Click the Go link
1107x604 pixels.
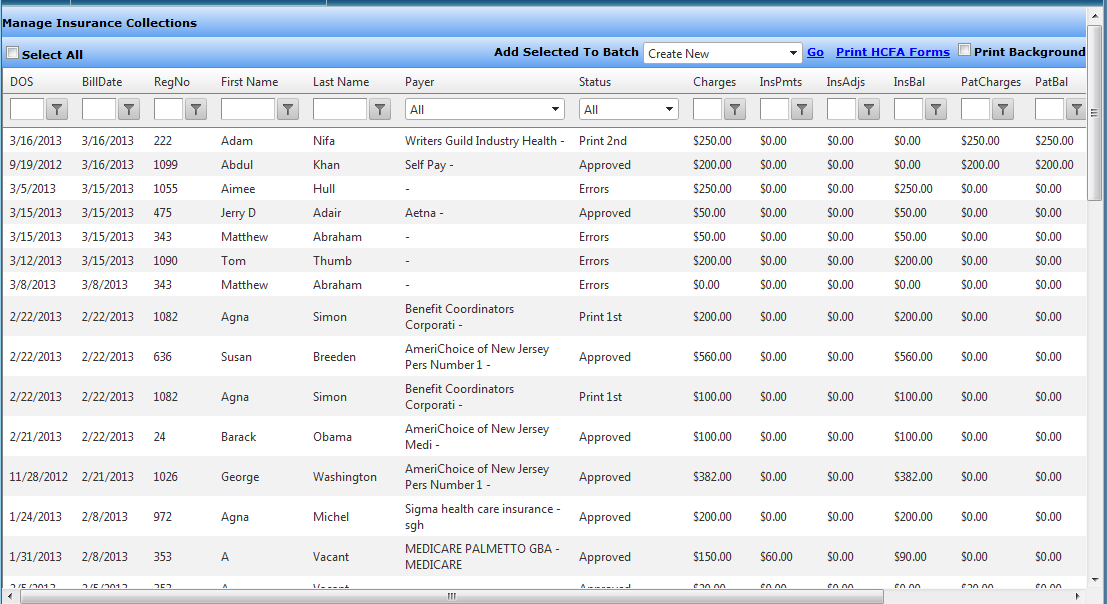[x=815, y=52]
